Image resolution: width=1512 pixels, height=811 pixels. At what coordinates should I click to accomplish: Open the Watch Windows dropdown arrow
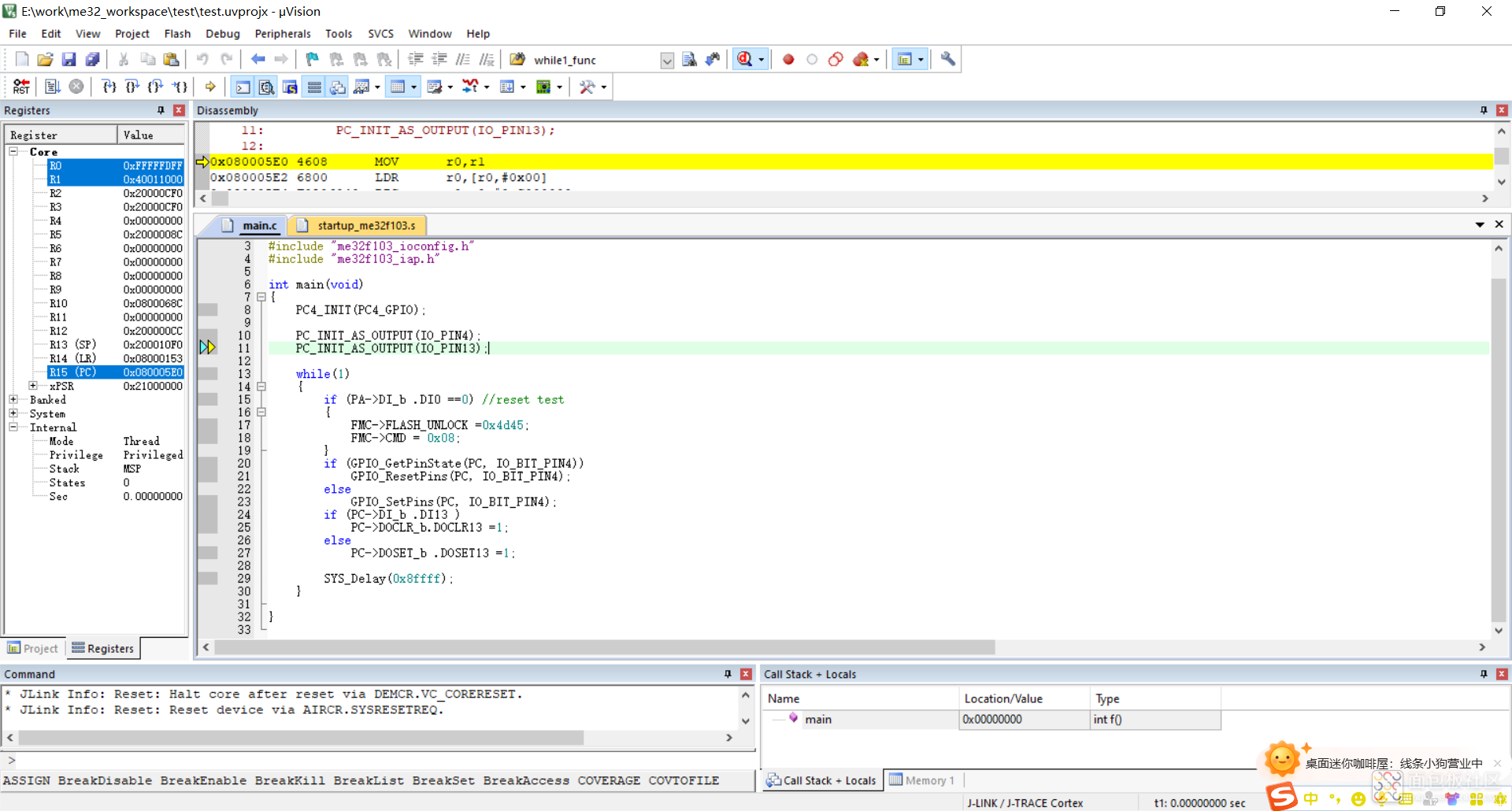click(x=377, y=87)
